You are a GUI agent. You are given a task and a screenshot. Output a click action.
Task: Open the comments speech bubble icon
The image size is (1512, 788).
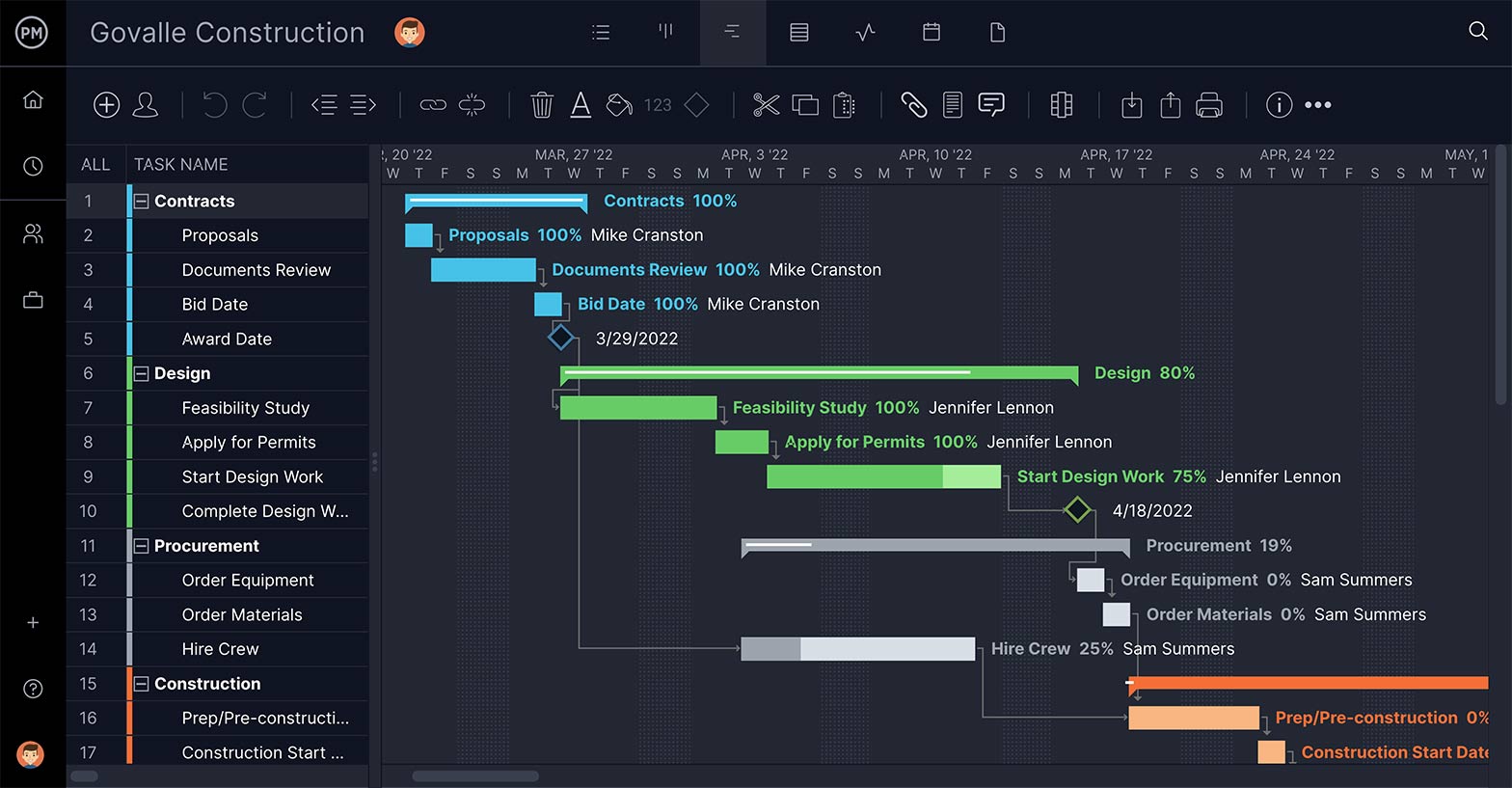[x=991, y=105]
